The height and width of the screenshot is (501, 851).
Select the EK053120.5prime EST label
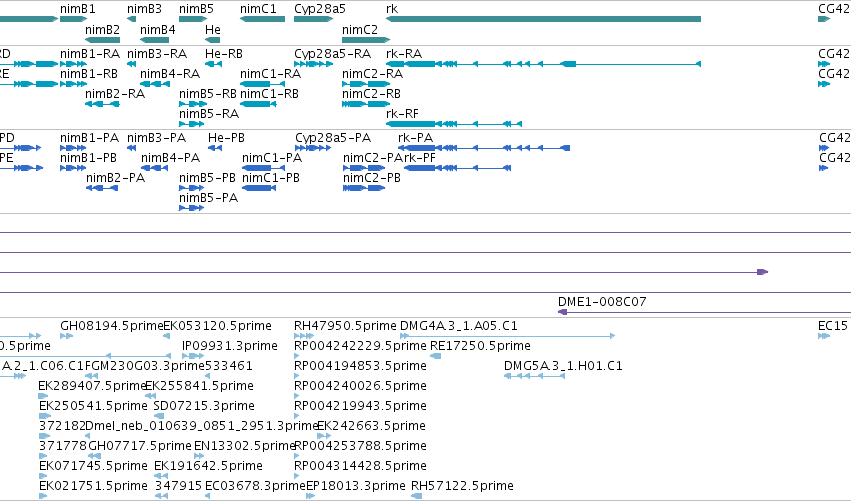(218, 326)
